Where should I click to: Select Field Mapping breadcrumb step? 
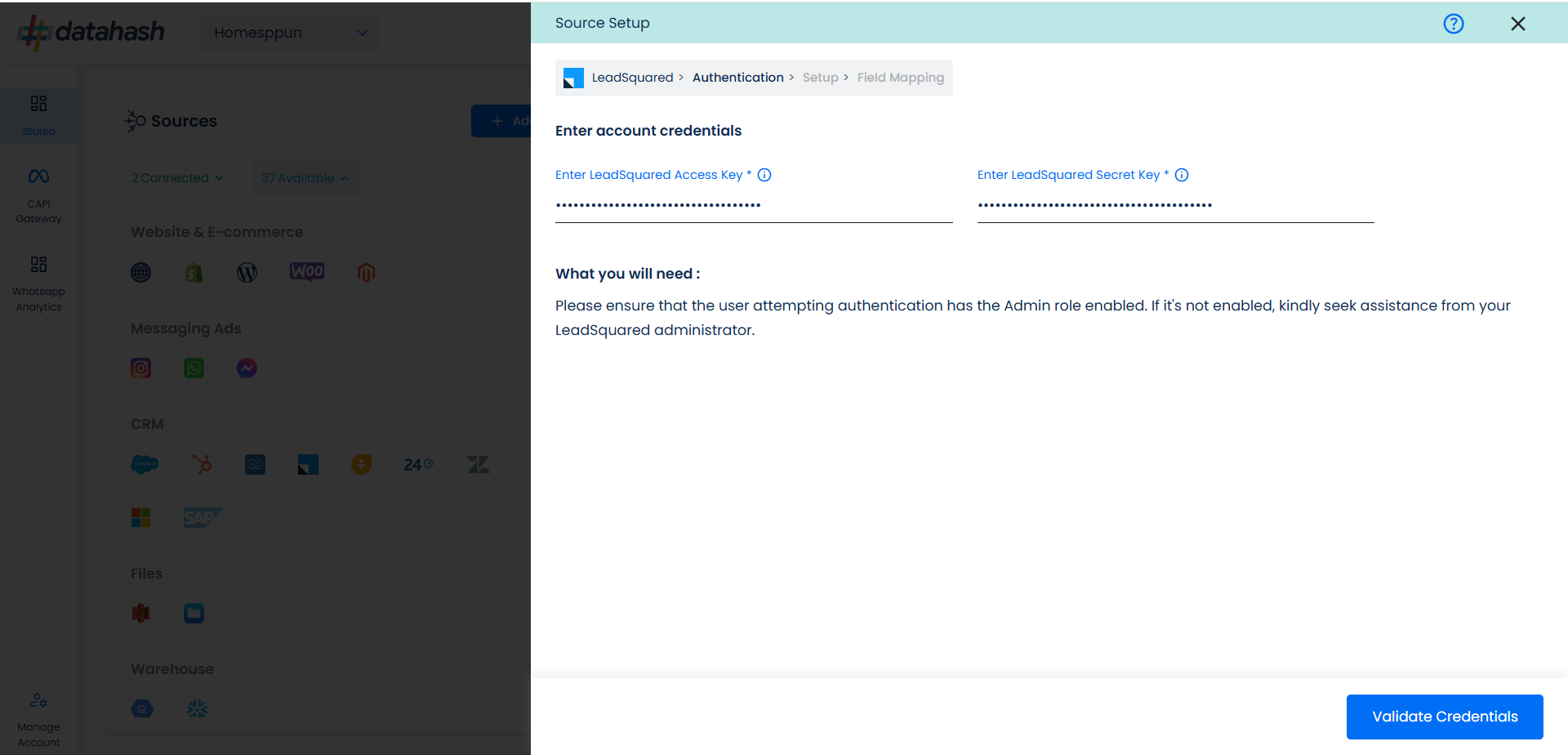tap(900, 78)
